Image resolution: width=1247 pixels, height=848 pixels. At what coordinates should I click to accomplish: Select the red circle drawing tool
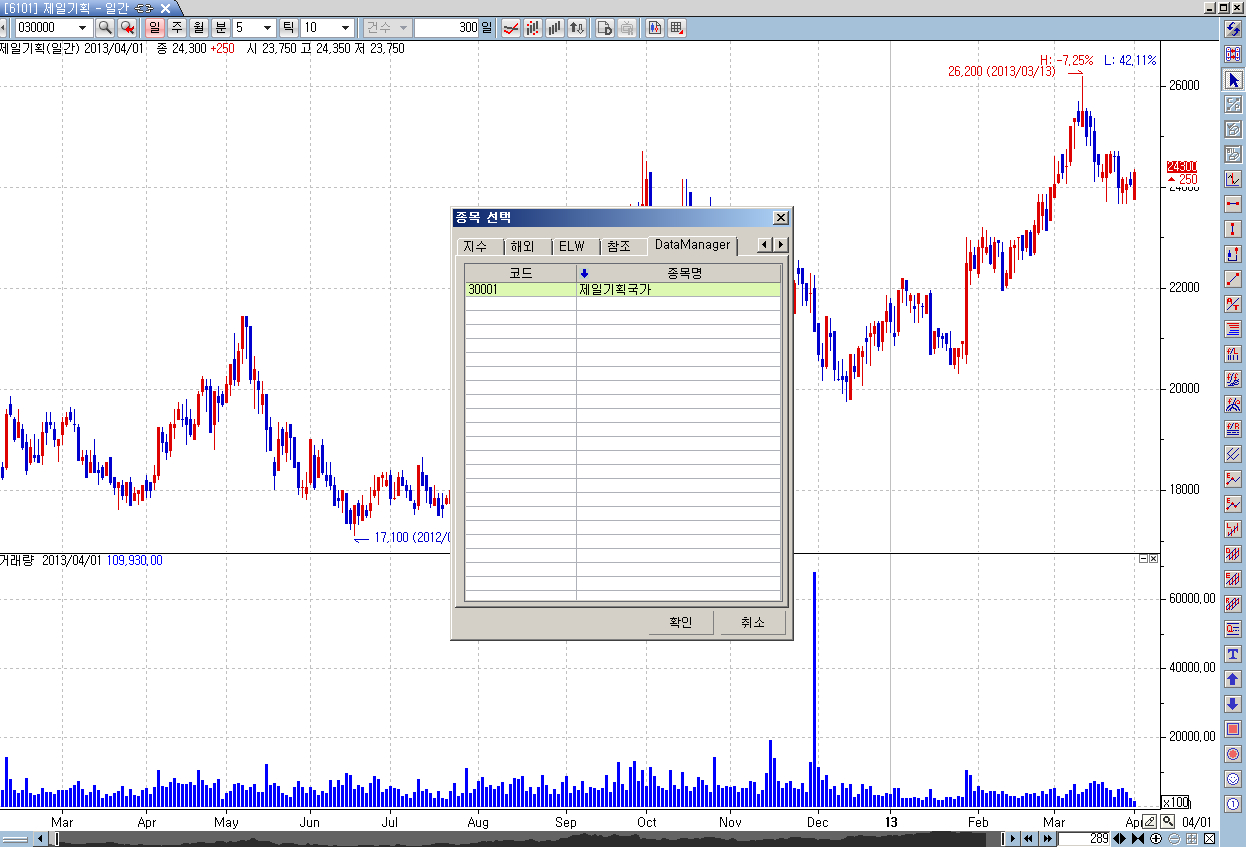[1233, 754]
